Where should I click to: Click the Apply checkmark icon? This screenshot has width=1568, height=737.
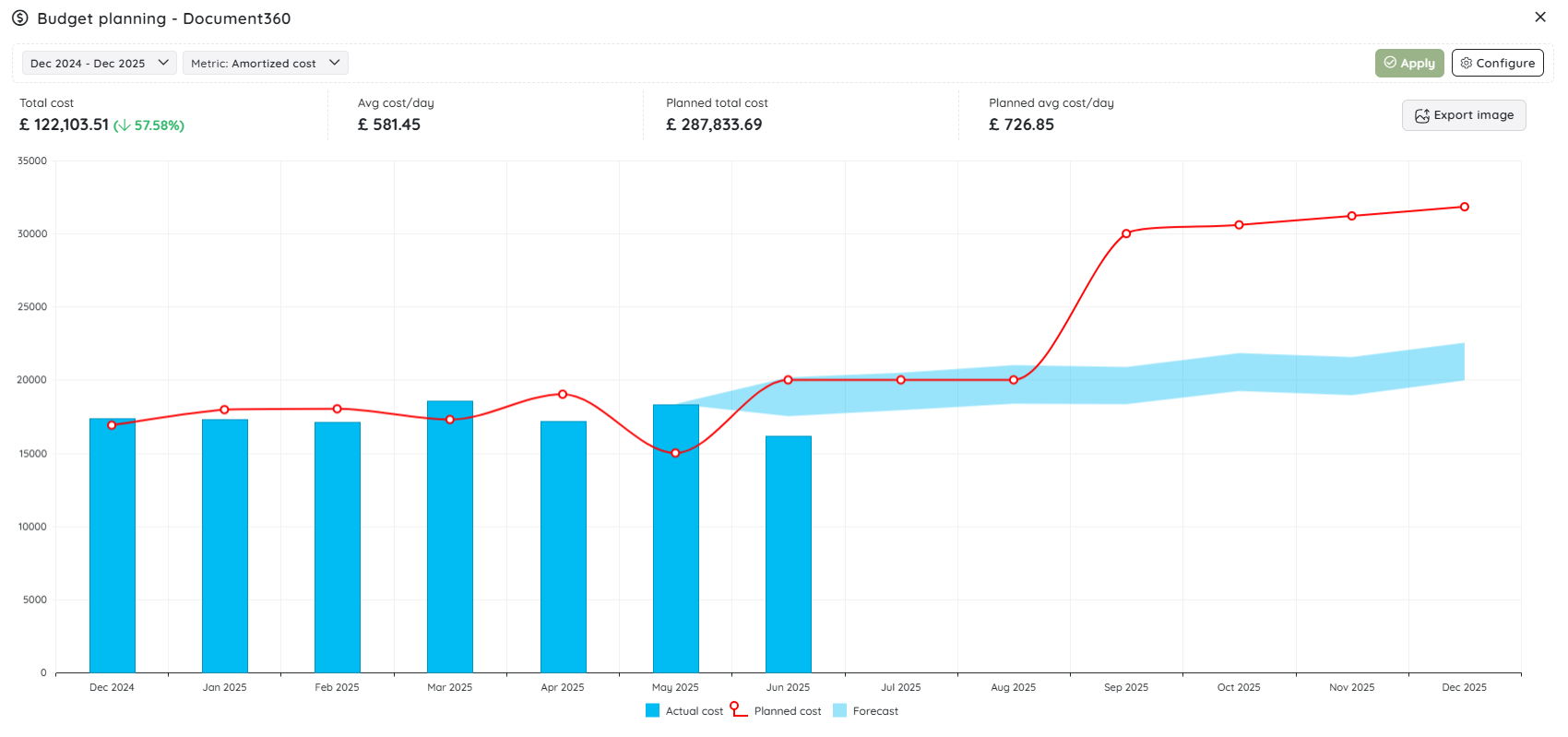[1390, 63]
